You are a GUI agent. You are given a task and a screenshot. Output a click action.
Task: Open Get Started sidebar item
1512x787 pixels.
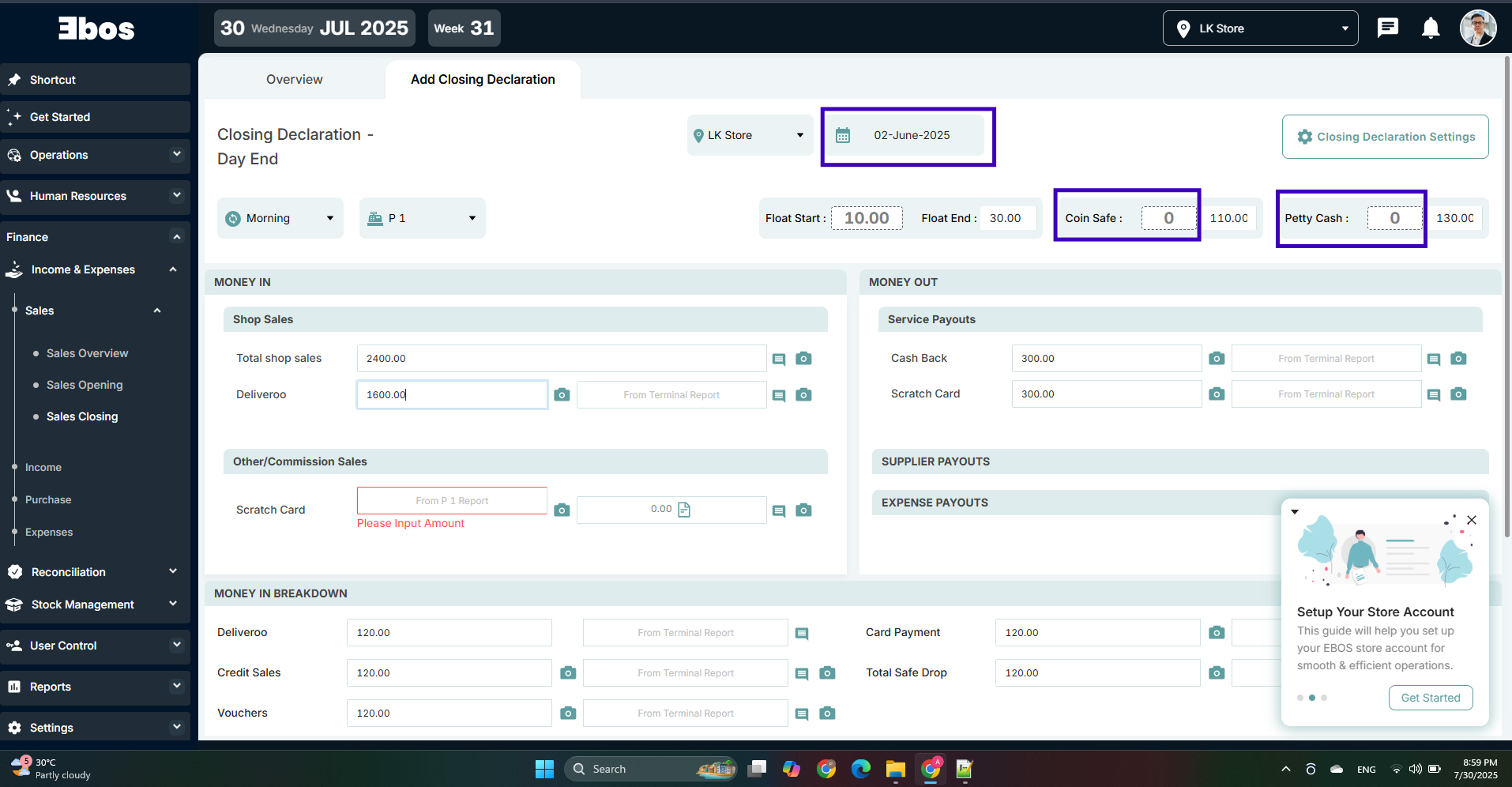click(x=95, y=117)
